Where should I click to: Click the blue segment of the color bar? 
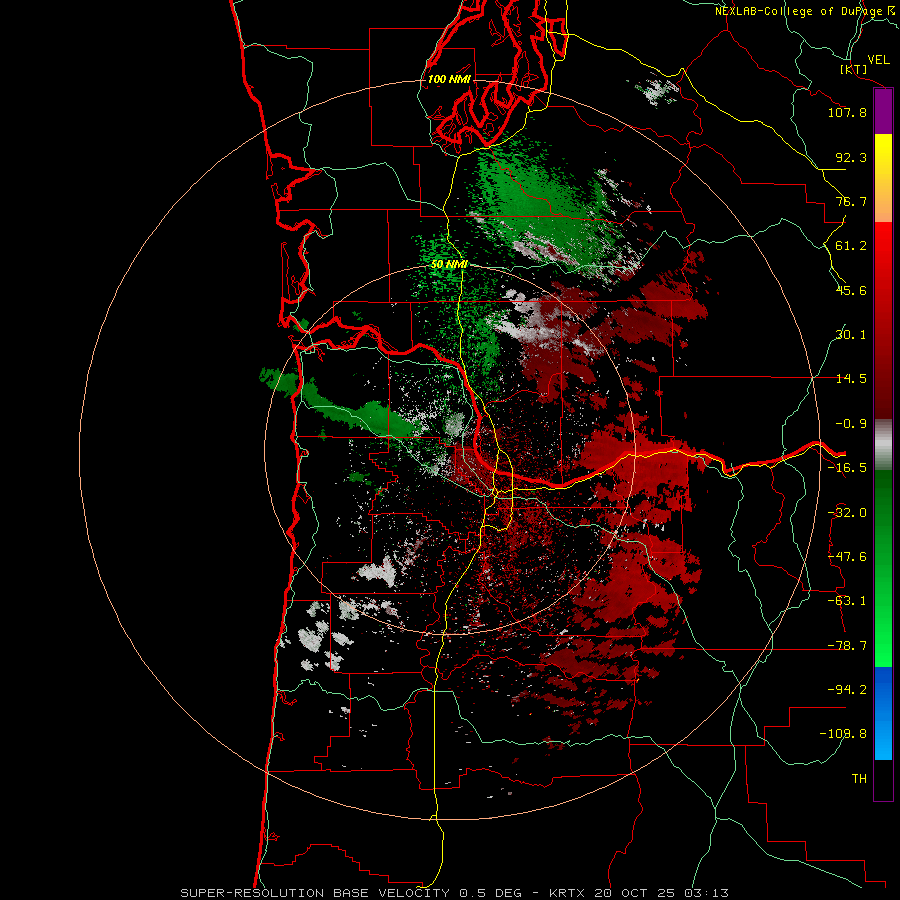[x=883, y=713]
